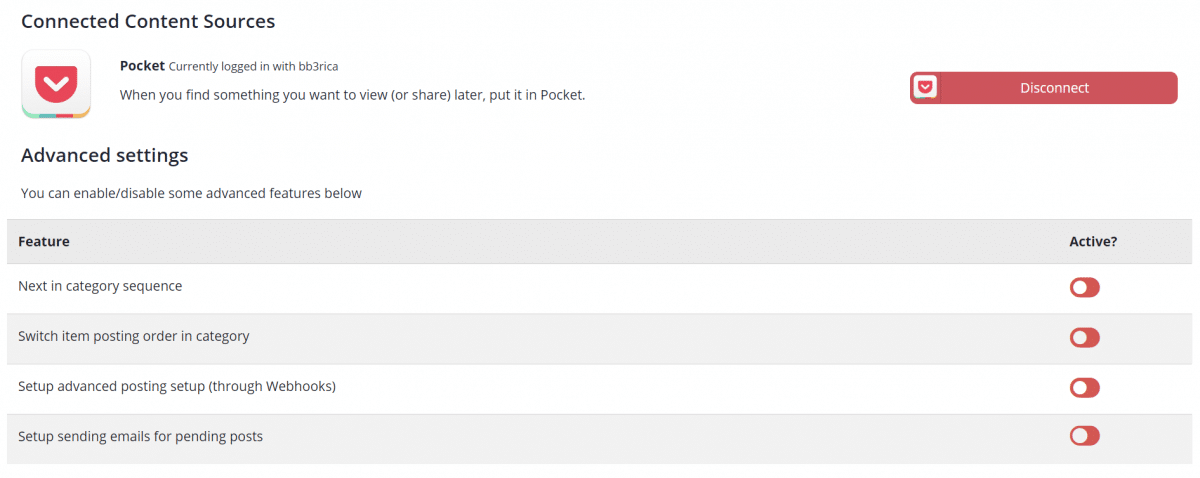Toggle Switch item posting order in category

(1084, 338)
